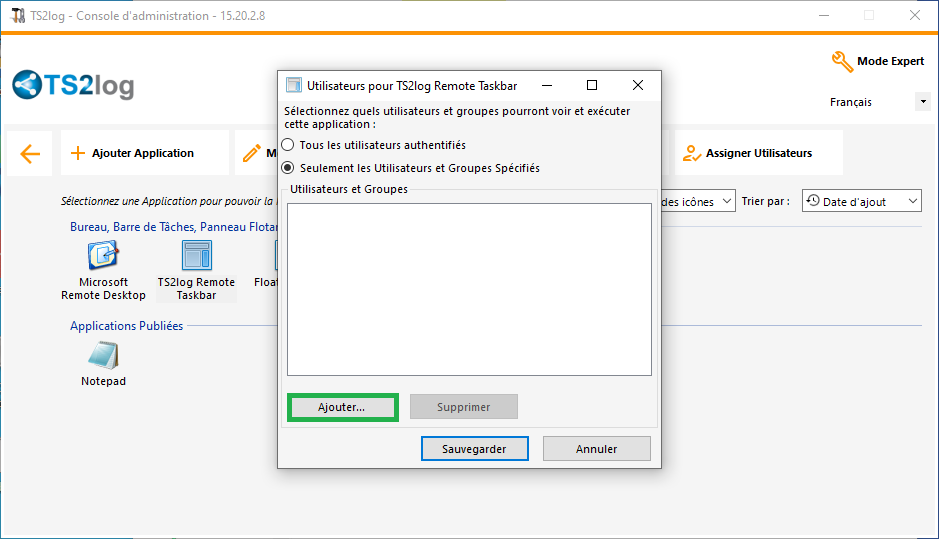This screenshot has height=539, width=939.
Task: Click the Bureau, Barre de Tâches section heading
Action: 173,227
